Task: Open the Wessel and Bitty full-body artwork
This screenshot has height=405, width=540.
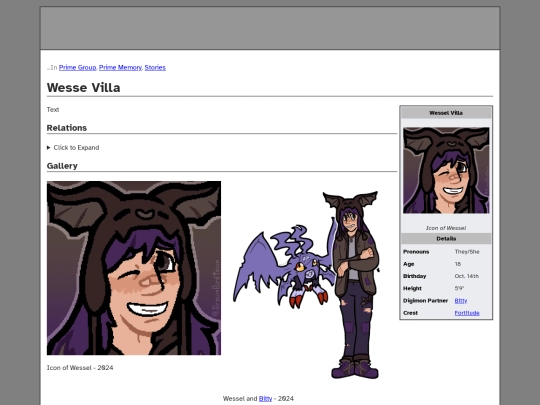Action: coord(306,285)
